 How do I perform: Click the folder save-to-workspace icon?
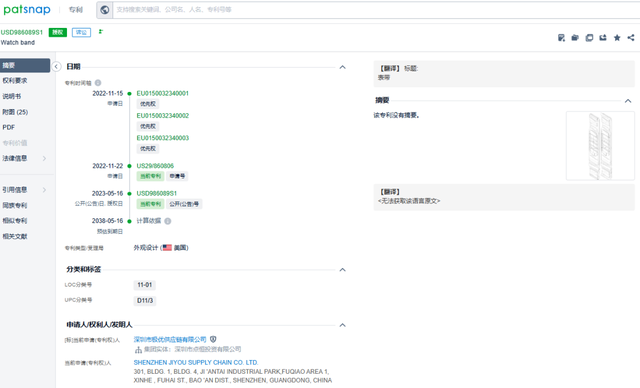[x=575, y=38]
